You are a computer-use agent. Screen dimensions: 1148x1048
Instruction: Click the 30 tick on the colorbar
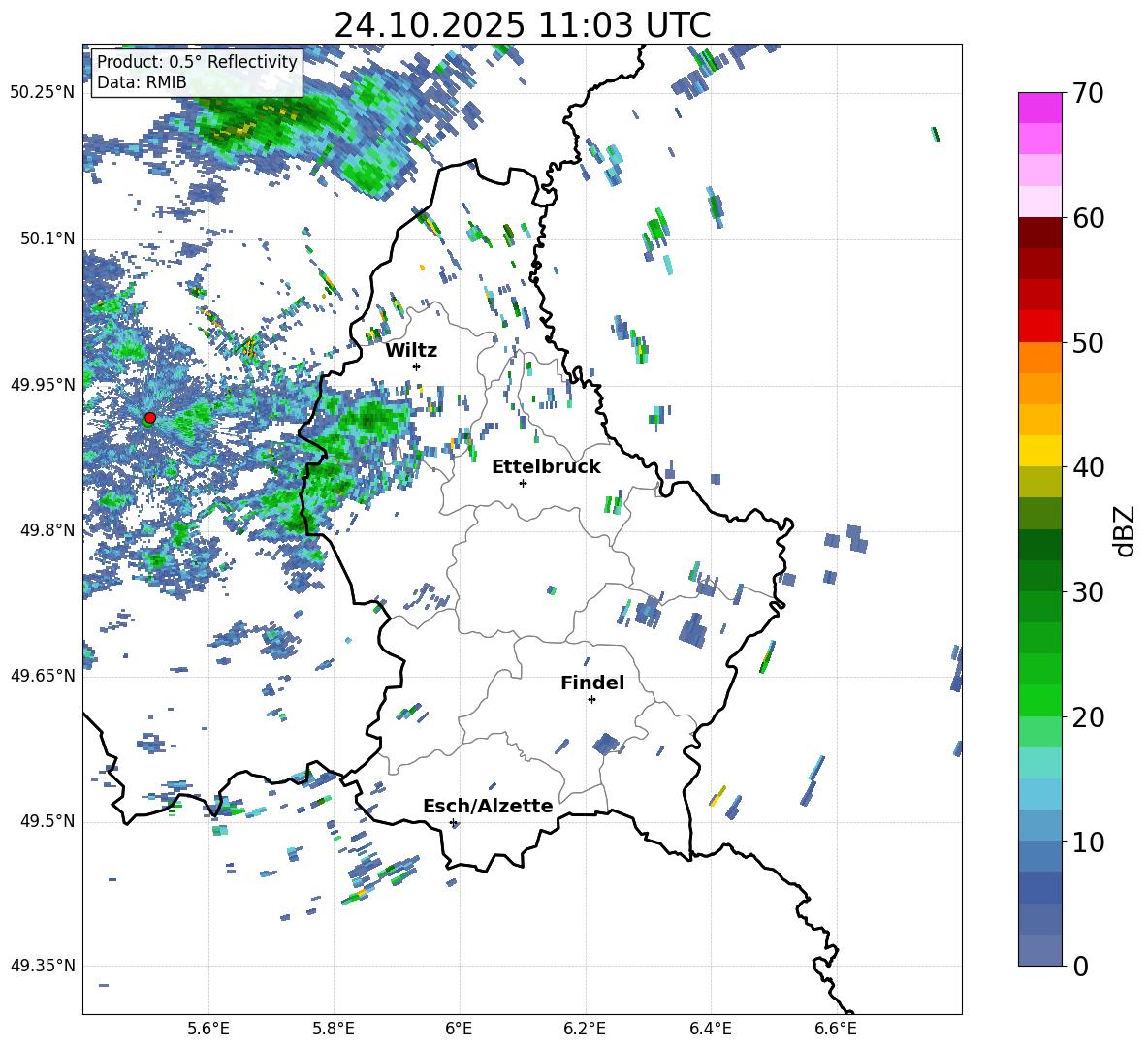pos(1088,592)
